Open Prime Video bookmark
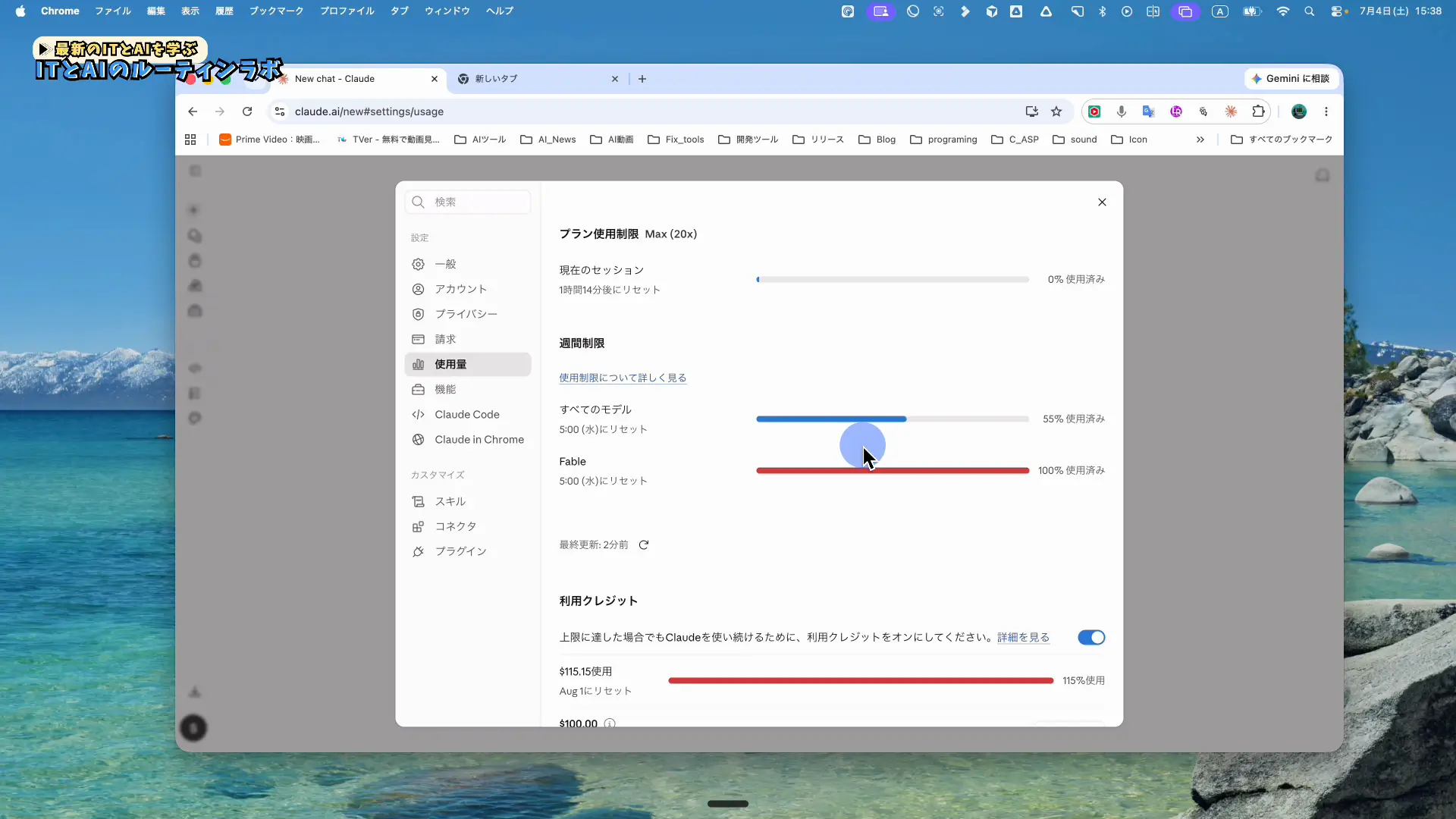This screenshot has width=1456, height=819. 269,140
